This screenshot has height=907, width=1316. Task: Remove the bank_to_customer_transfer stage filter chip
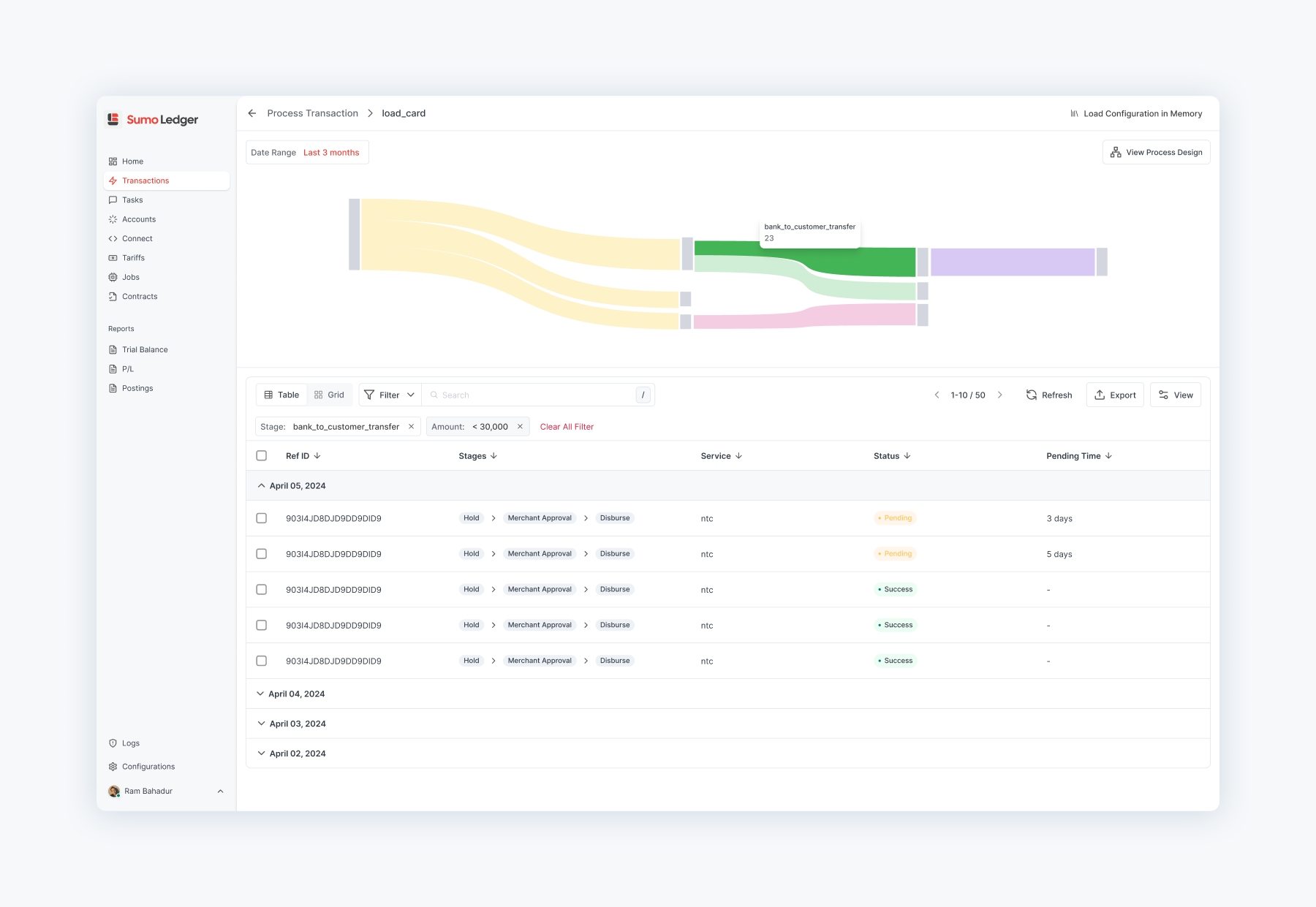[411, 427]
